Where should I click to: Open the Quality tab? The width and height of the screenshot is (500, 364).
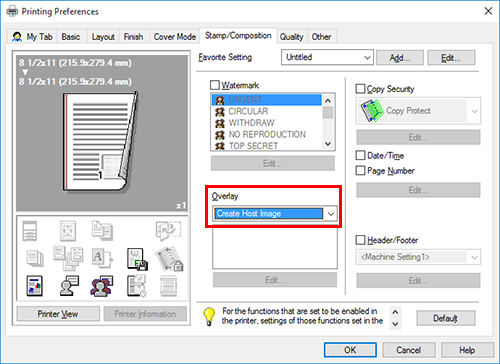(x=292, y=37)
